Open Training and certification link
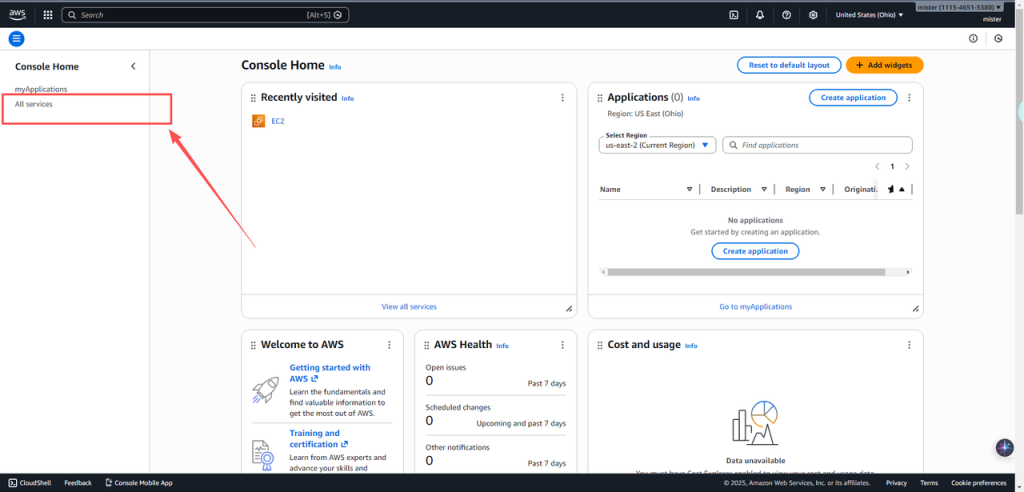Image resolution: width=1024 pixels, height=492 pixels. (x=319, y=438)
